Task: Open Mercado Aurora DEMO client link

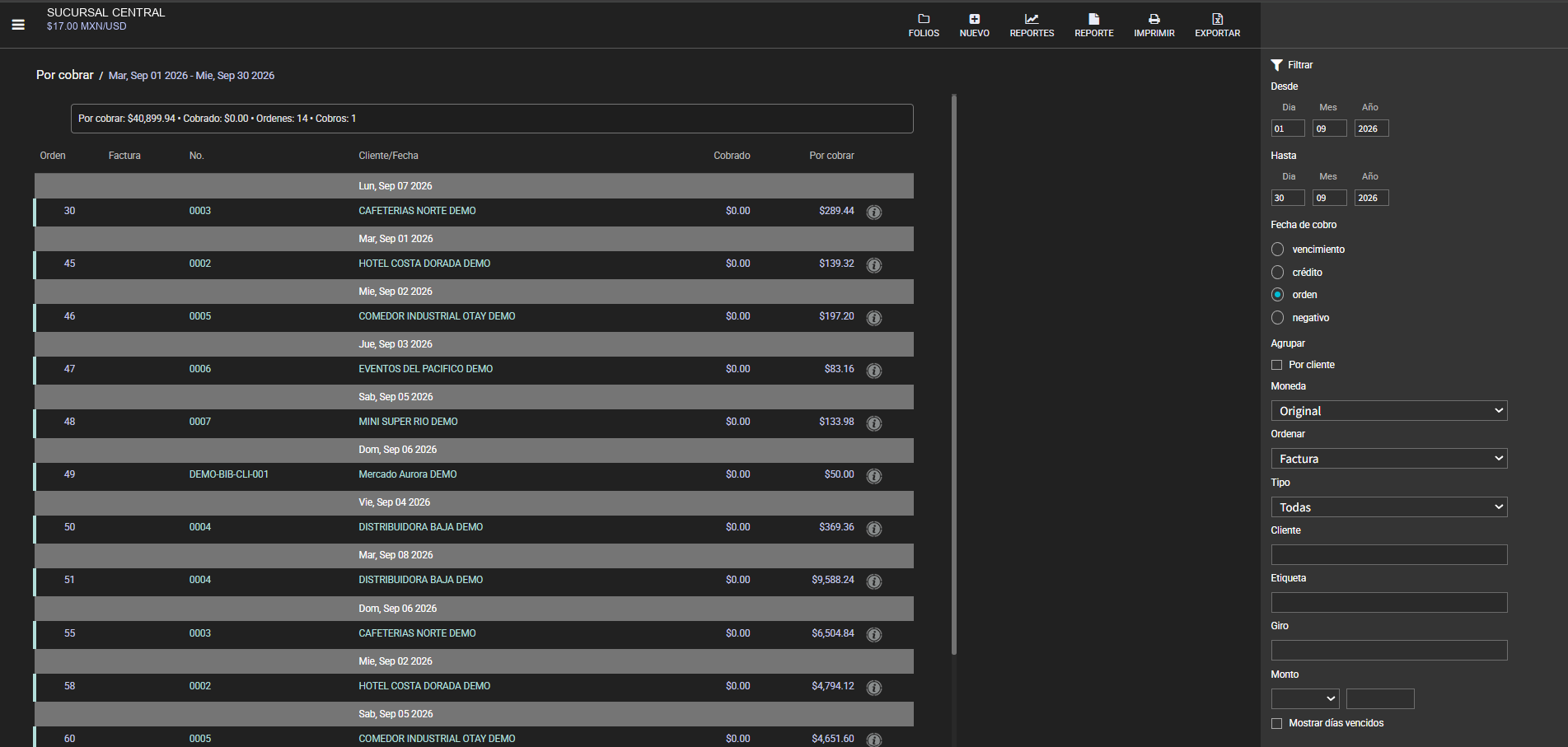Action: [x=408, y=474]
